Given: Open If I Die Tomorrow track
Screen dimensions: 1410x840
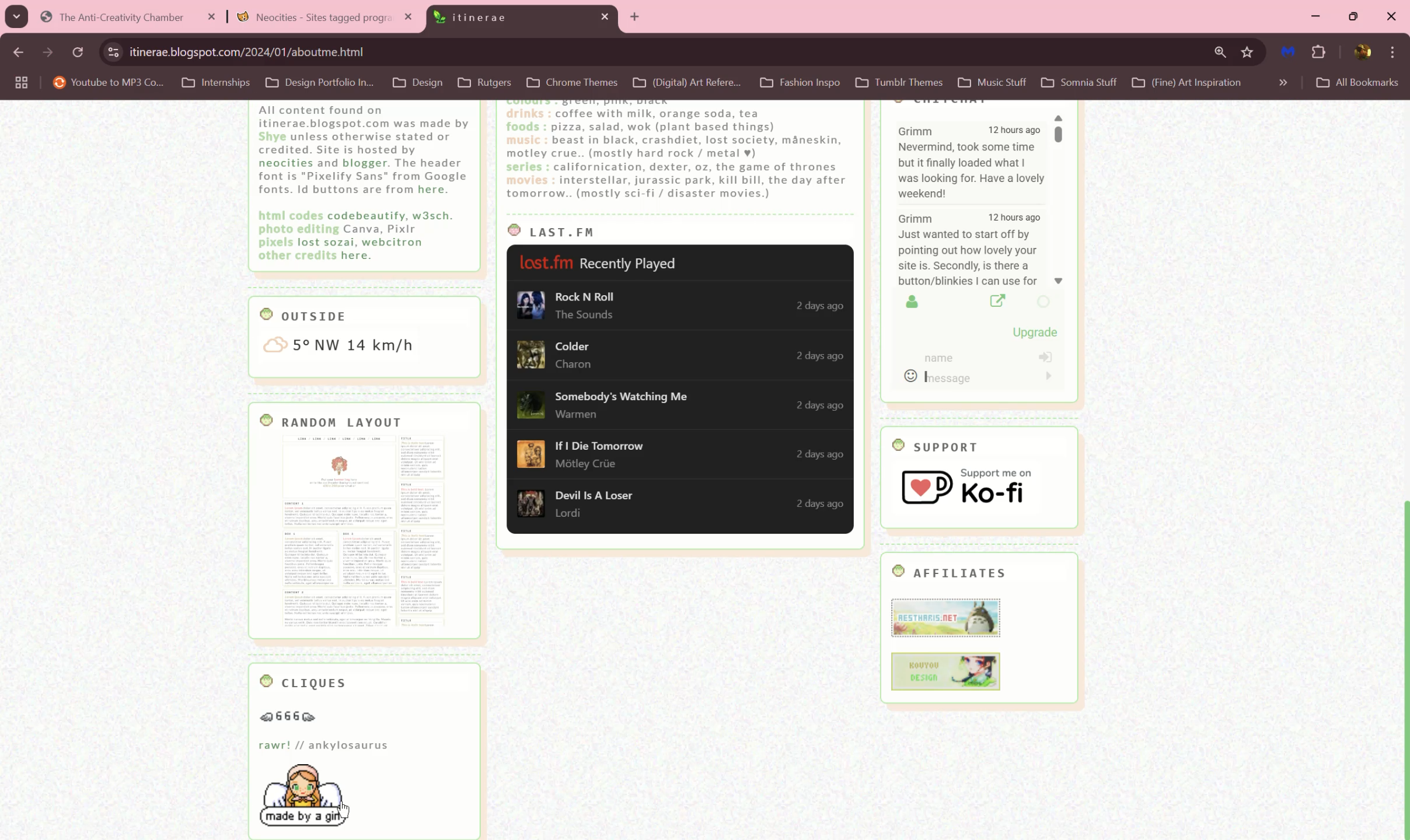Looking at the screenshot, I should (x=598, y=446).
